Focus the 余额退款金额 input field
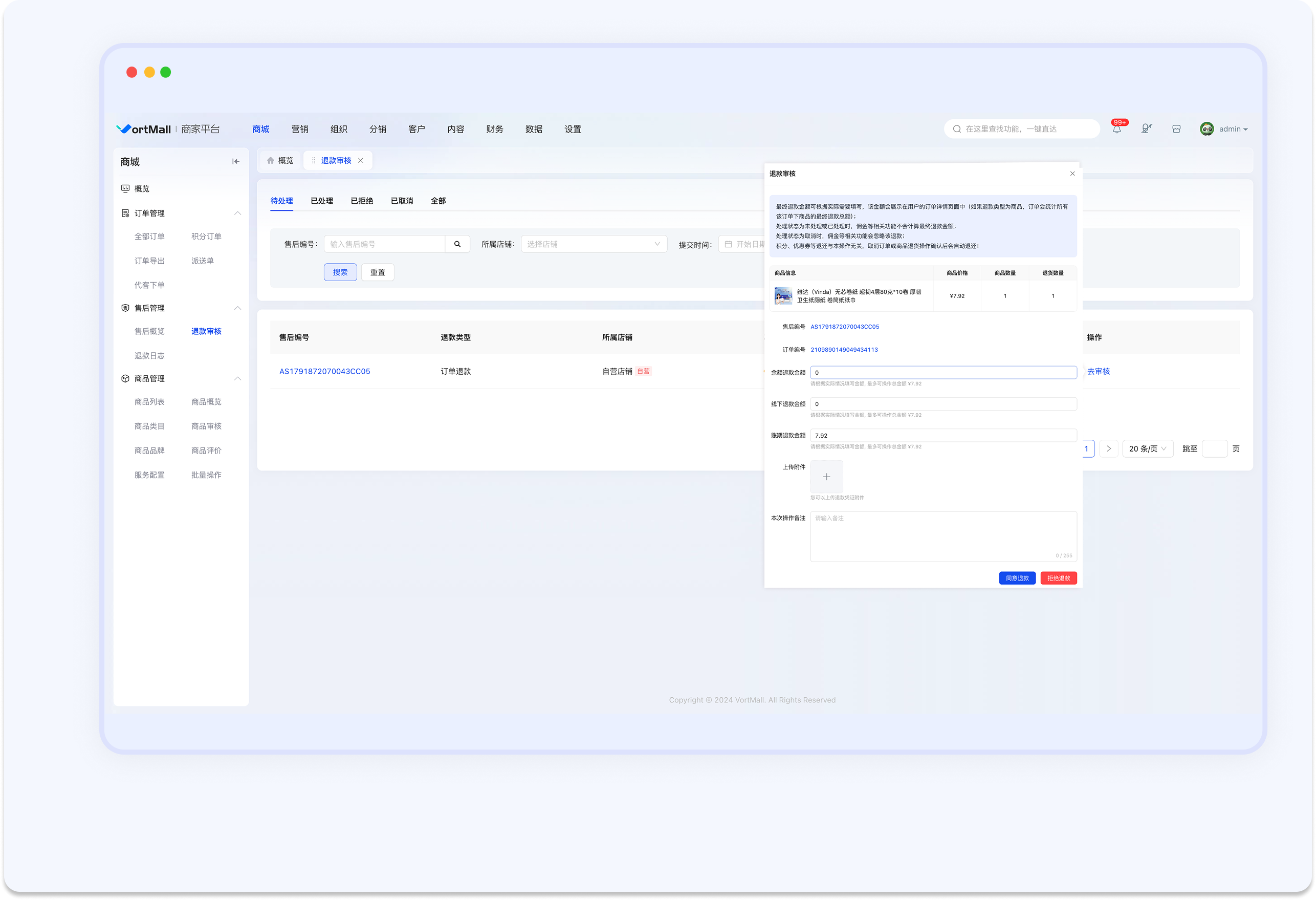Image resolution: width=1316 pixels, height=900 pixels. click(x=944, y=372)
